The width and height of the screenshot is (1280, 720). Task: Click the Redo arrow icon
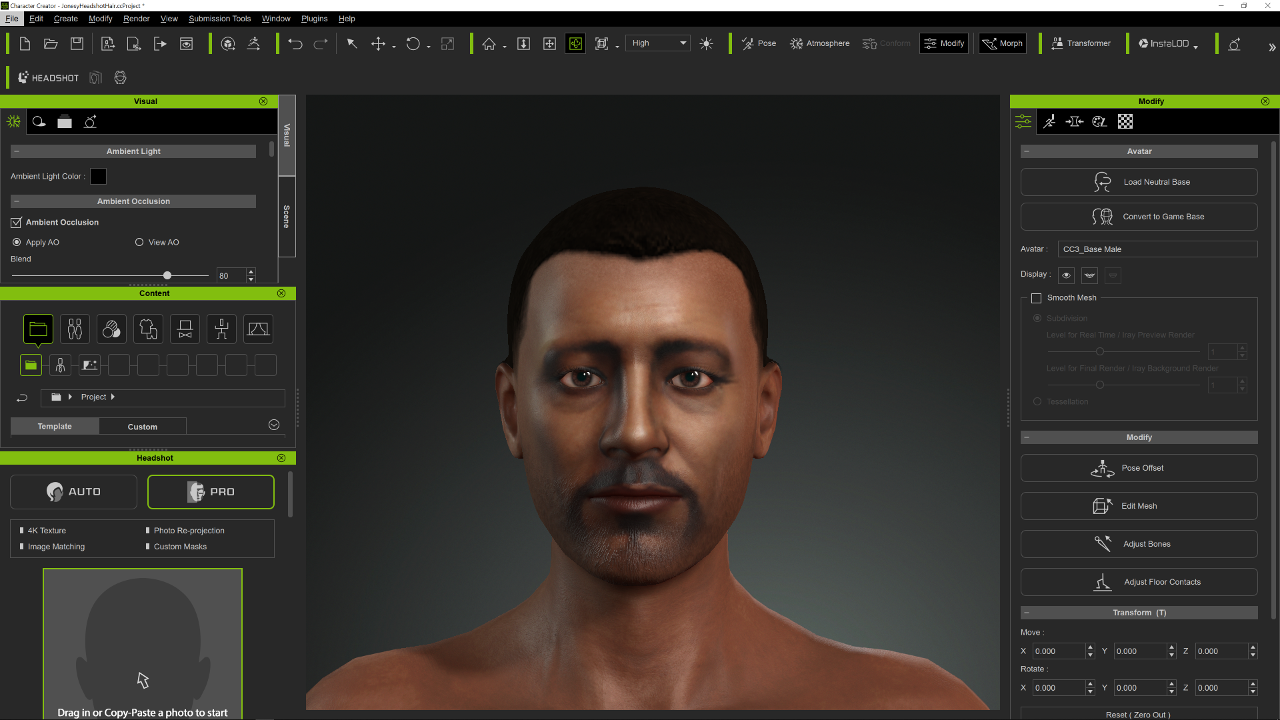pyautogui.click(x=321, y=43)
